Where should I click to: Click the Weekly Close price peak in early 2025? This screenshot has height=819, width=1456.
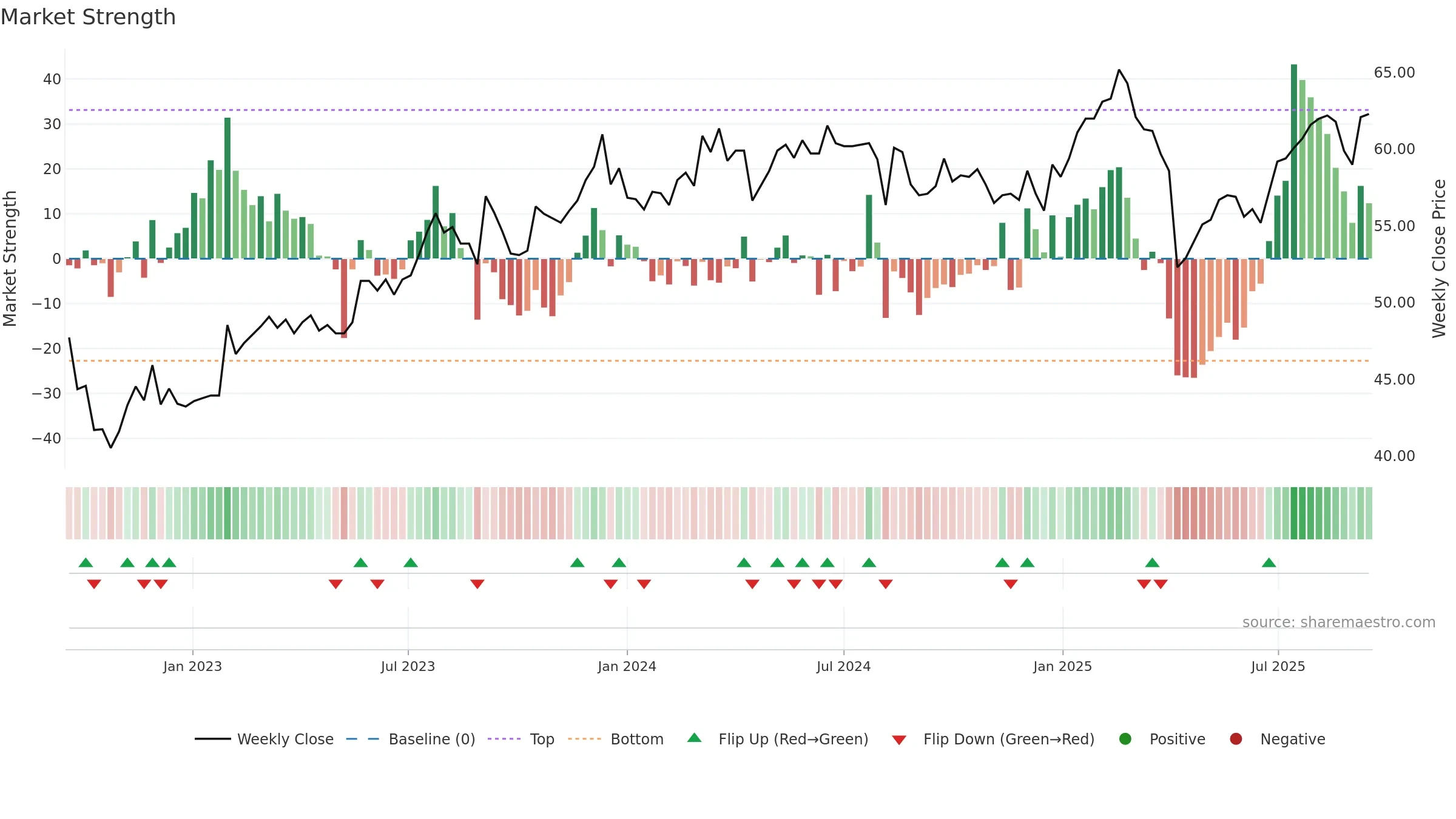(1119, 70)
